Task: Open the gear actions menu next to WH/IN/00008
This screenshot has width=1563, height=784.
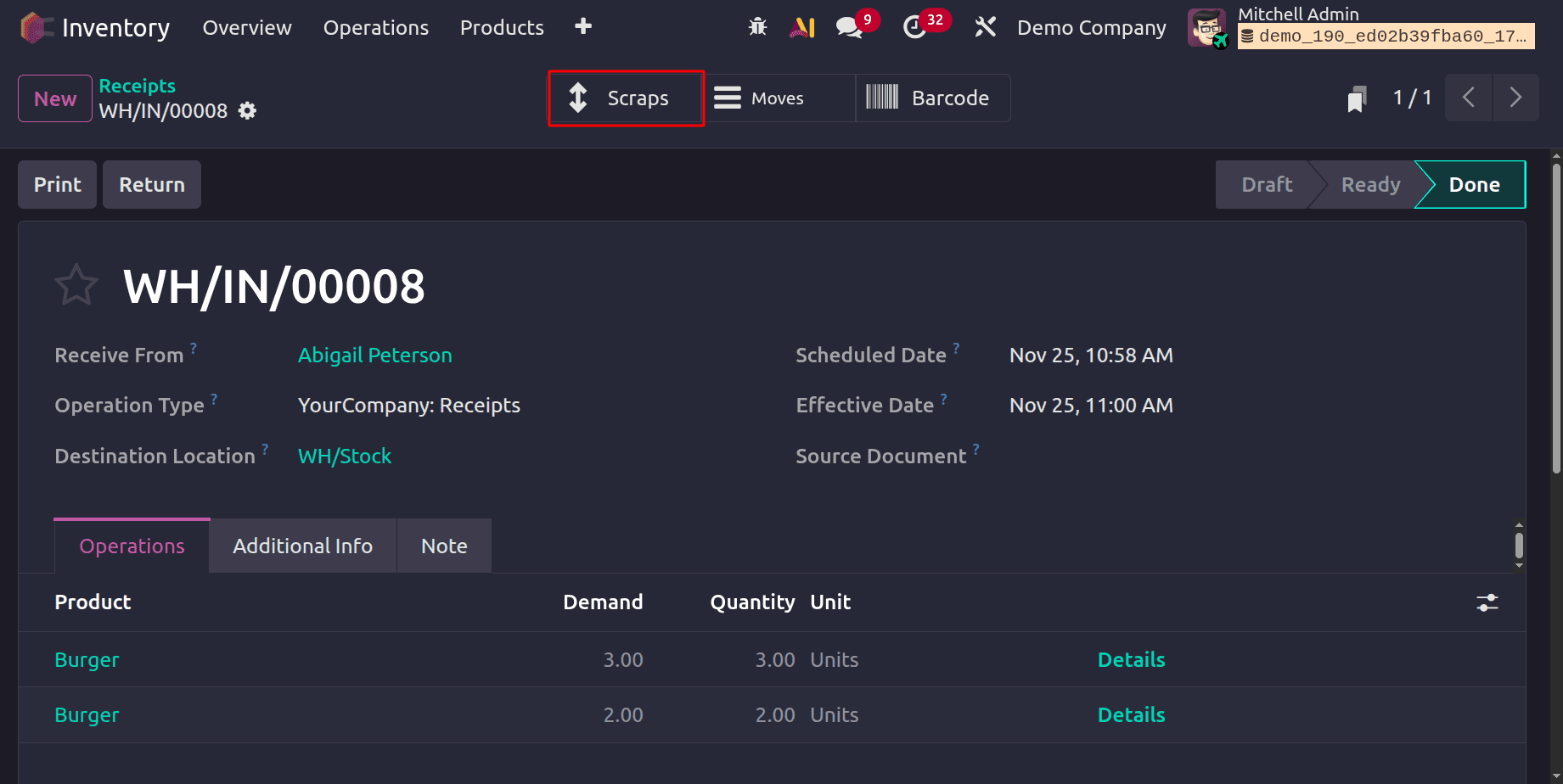Action: pos(247,110)
